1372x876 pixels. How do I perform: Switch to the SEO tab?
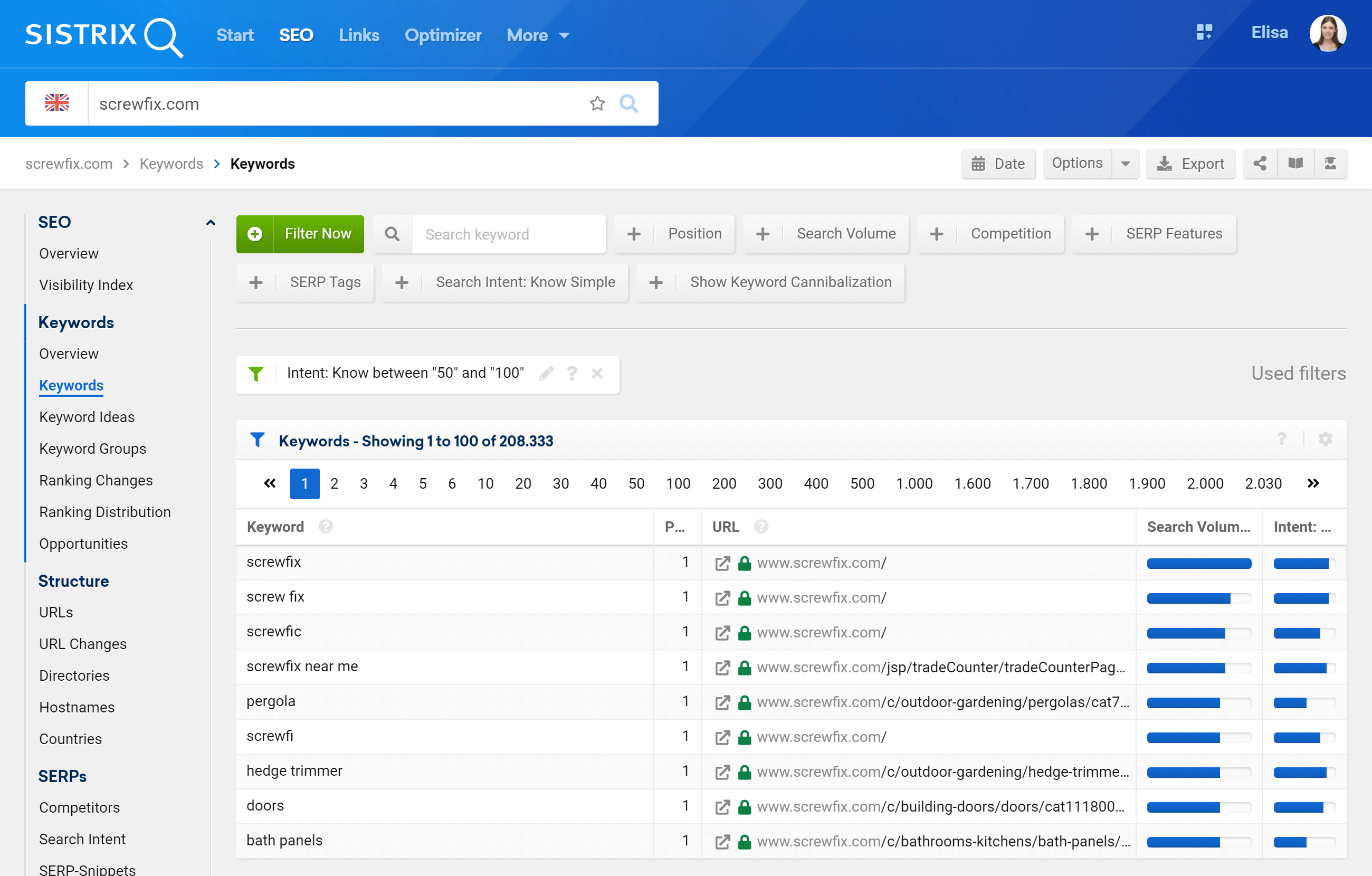[x=296, y=35]
